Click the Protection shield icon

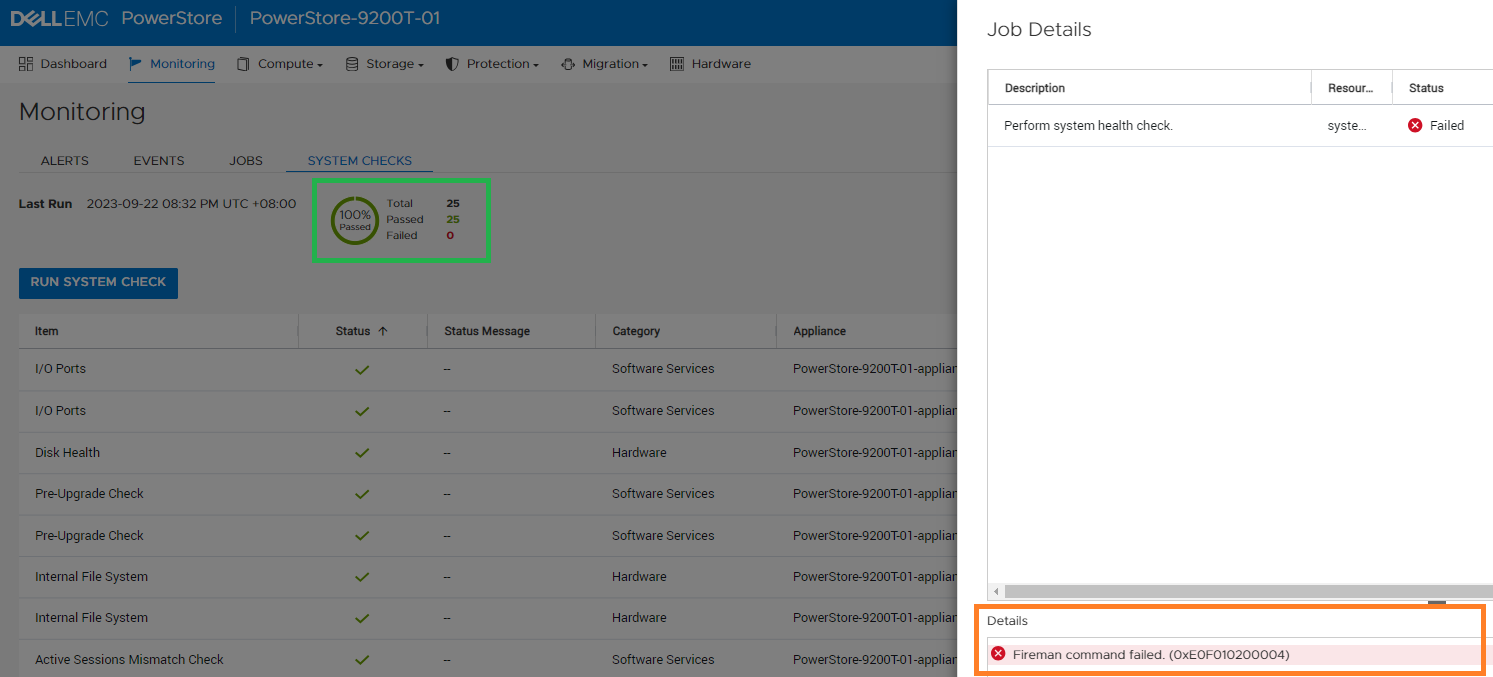coord(452,64)
